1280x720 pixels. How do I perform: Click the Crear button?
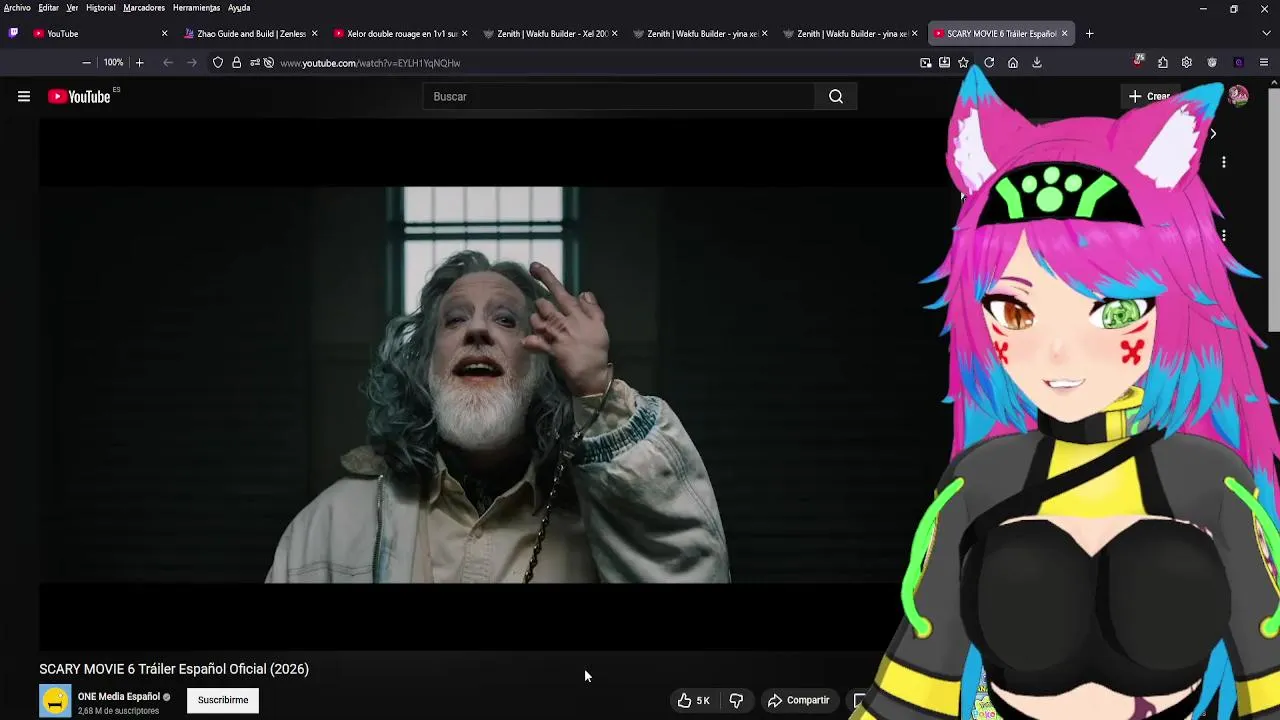(x=1150, y=97)
